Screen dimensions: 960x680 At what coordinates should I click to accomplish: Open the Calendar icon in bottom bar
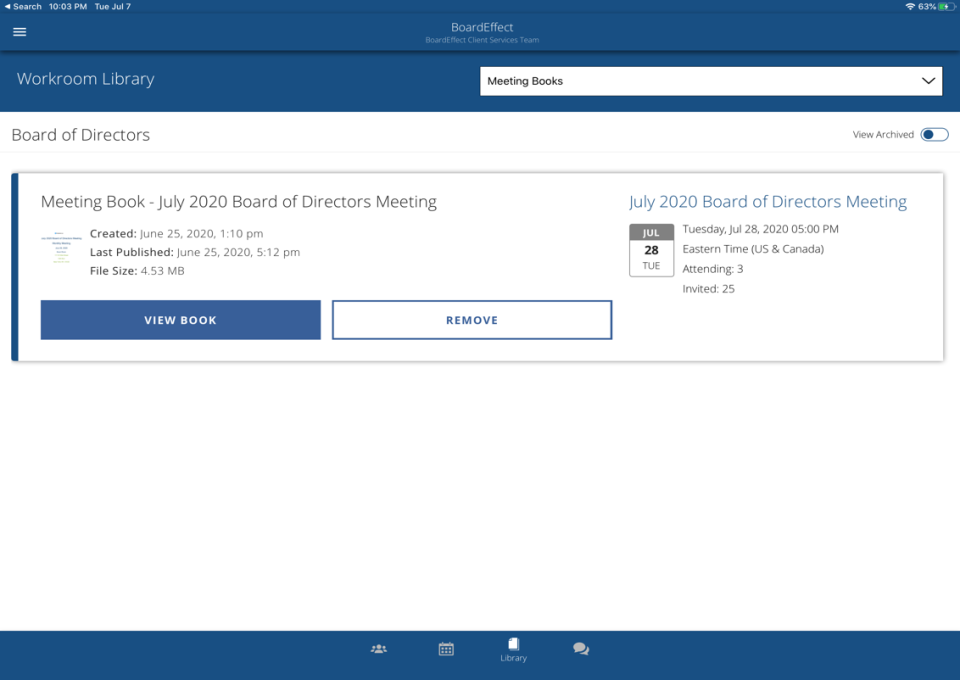pyautogui.click(x=445, y=648)
